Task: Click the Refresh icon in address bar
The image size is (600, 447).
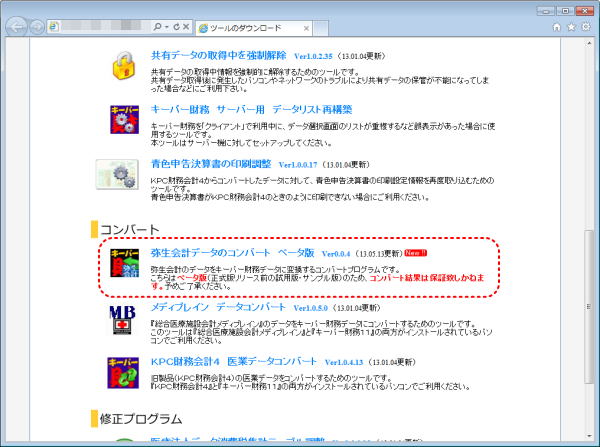Action: (176, 27)
